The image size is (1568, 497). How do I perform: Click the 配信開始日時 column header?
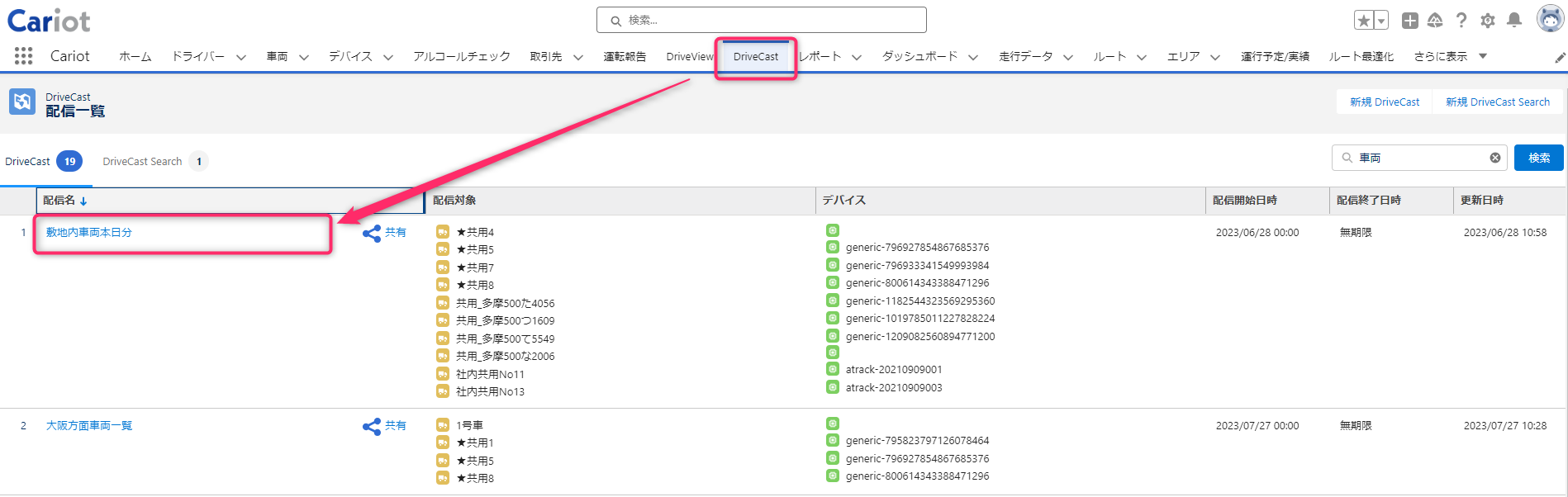tap(1267, 201)
